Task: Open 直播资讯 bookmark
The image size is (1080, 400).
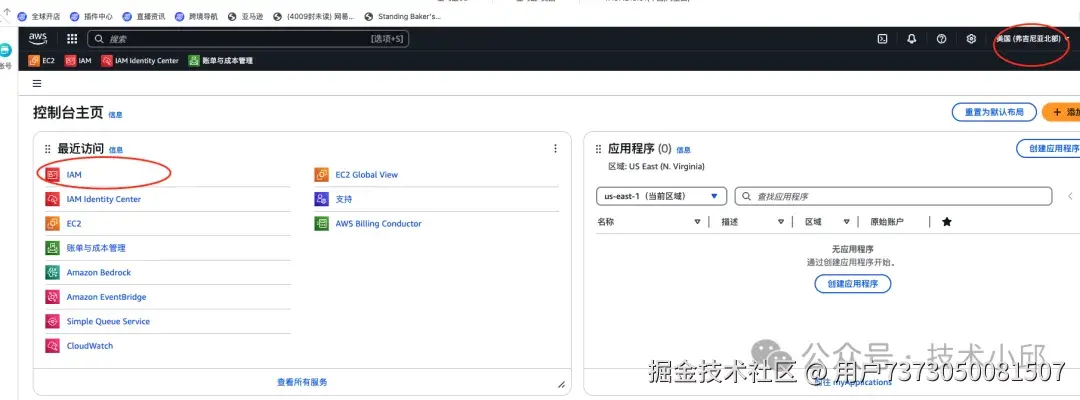Action: [144, 17]
